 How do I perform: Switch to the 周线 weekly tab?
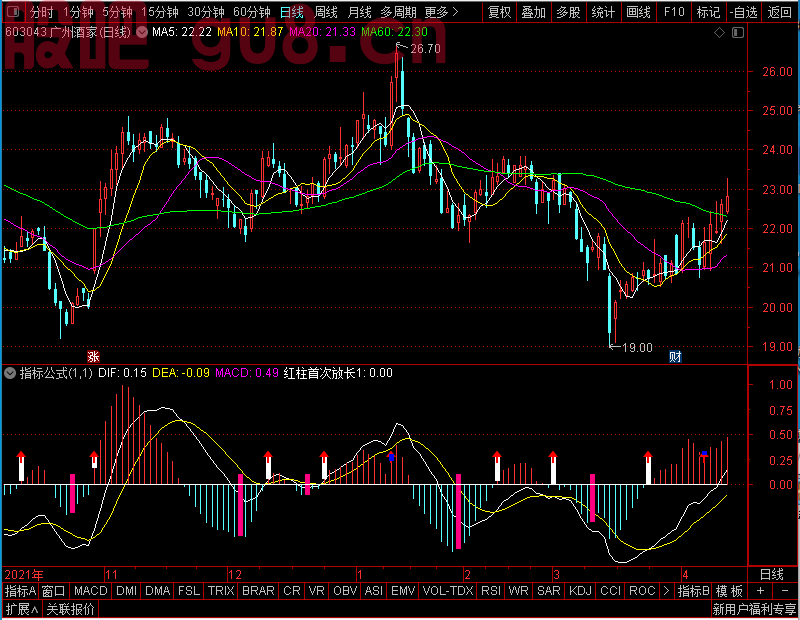[x=326, y=12]
